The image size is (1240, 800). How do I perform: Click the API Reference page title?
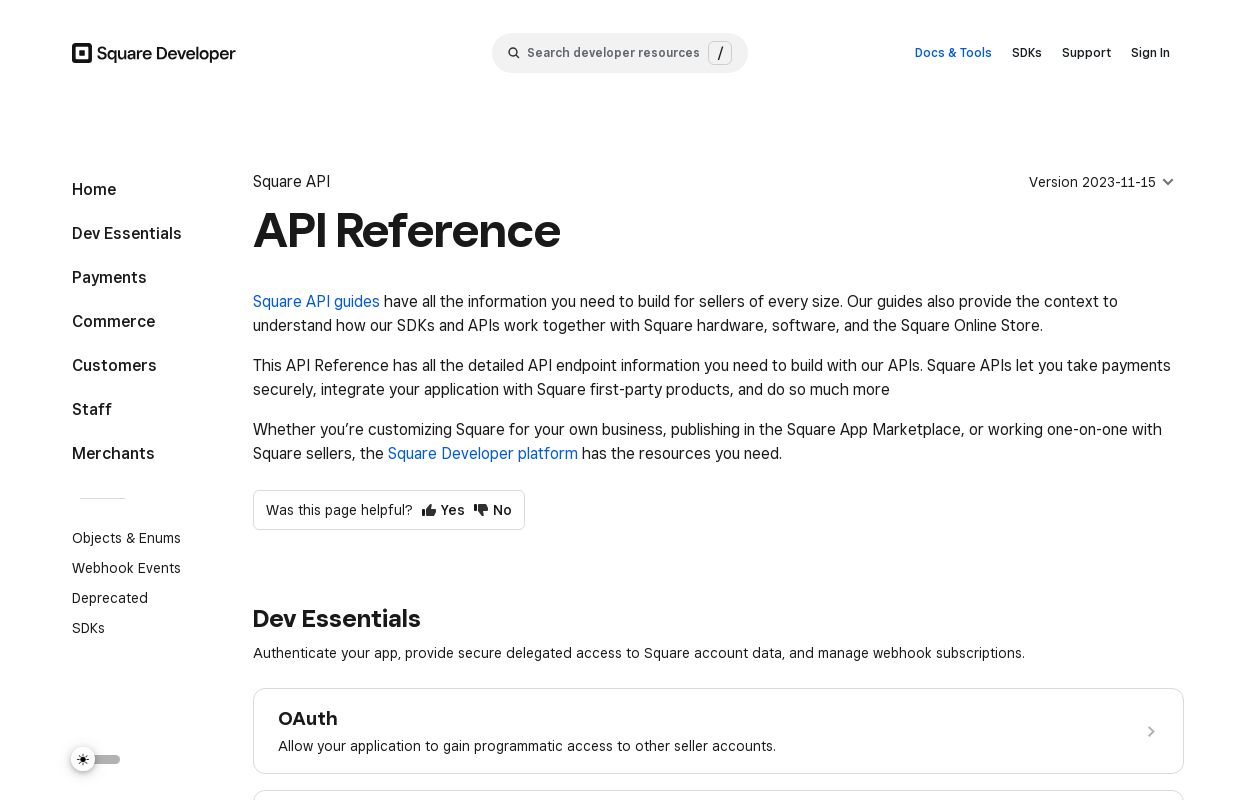(406, 231)
